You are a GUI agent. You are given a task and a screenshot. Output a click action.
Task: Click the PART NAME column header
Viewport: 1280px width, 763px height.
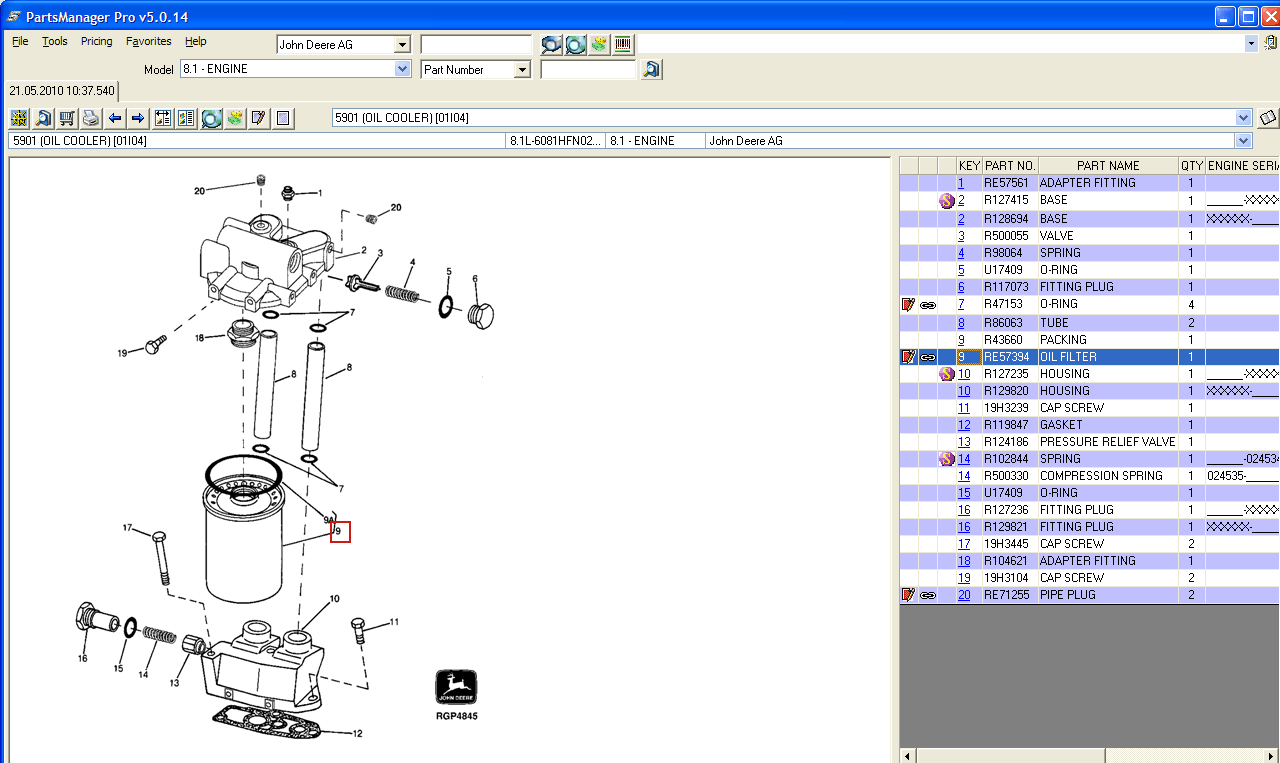(1107, 166)
